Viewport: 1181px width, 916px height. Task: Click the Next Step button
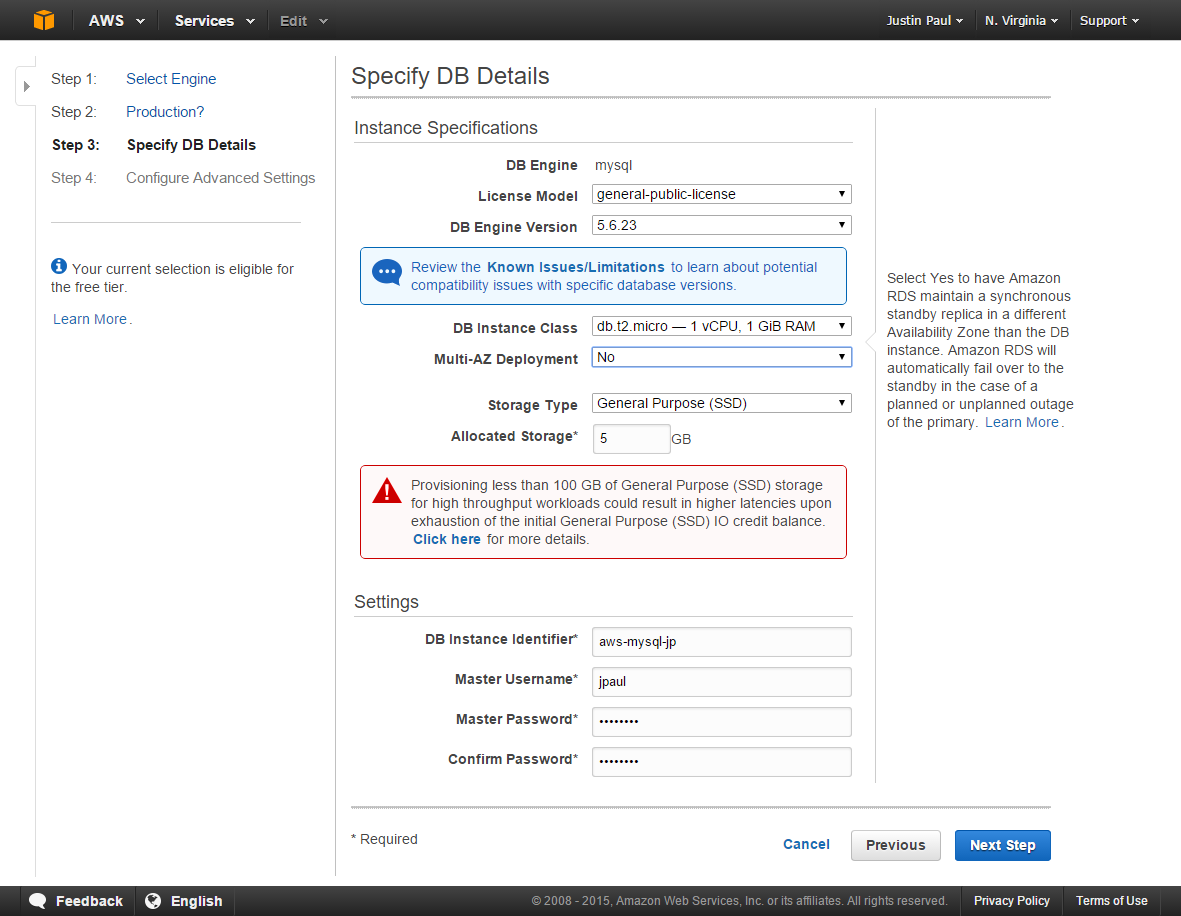1002,845
